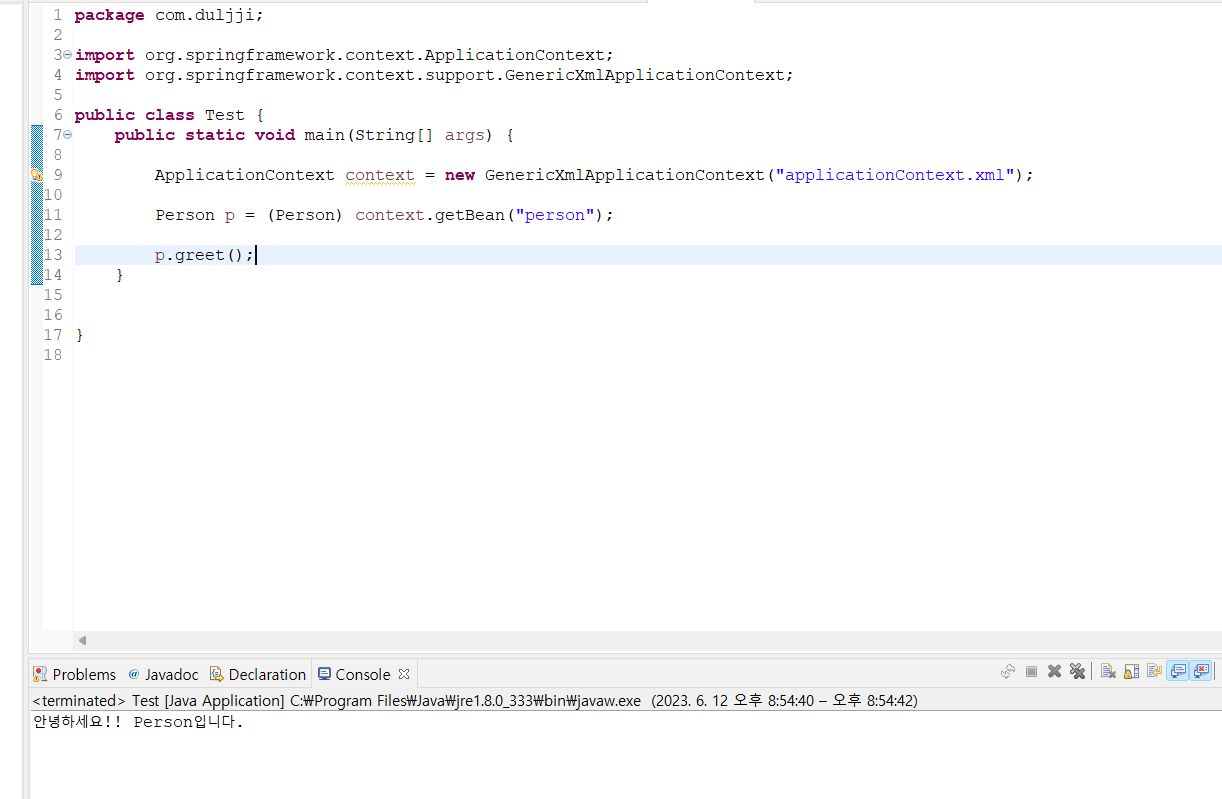Click 'main' method name on line 7

point(325,135)
